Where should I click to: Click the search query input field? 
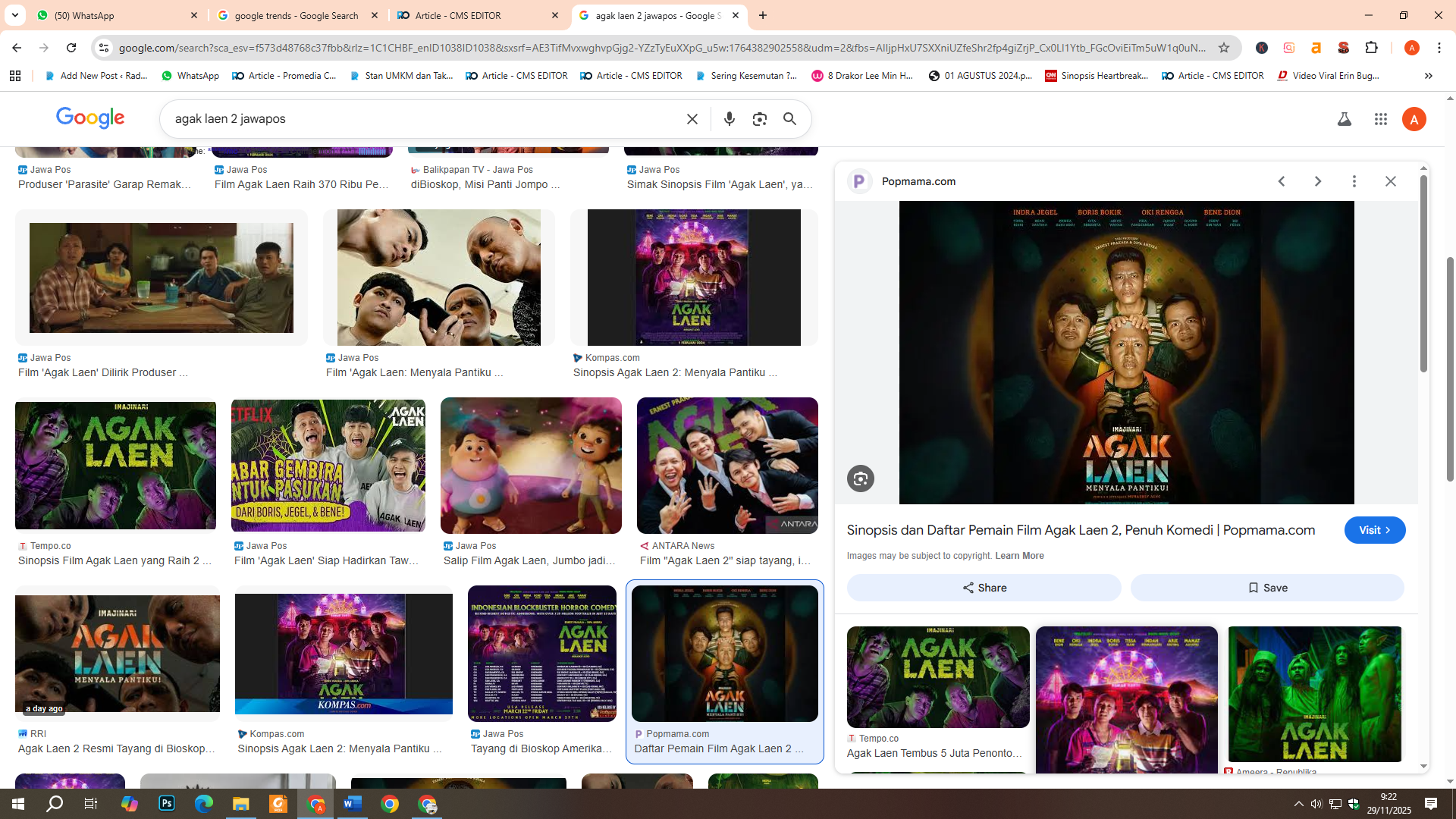click(x=425, y=119)
